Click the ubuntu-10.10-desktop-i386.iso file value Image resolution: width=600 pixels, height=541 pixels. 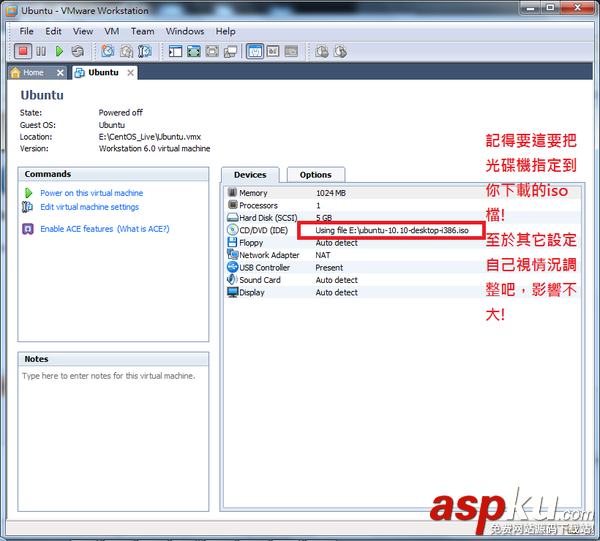click(392, 230)
